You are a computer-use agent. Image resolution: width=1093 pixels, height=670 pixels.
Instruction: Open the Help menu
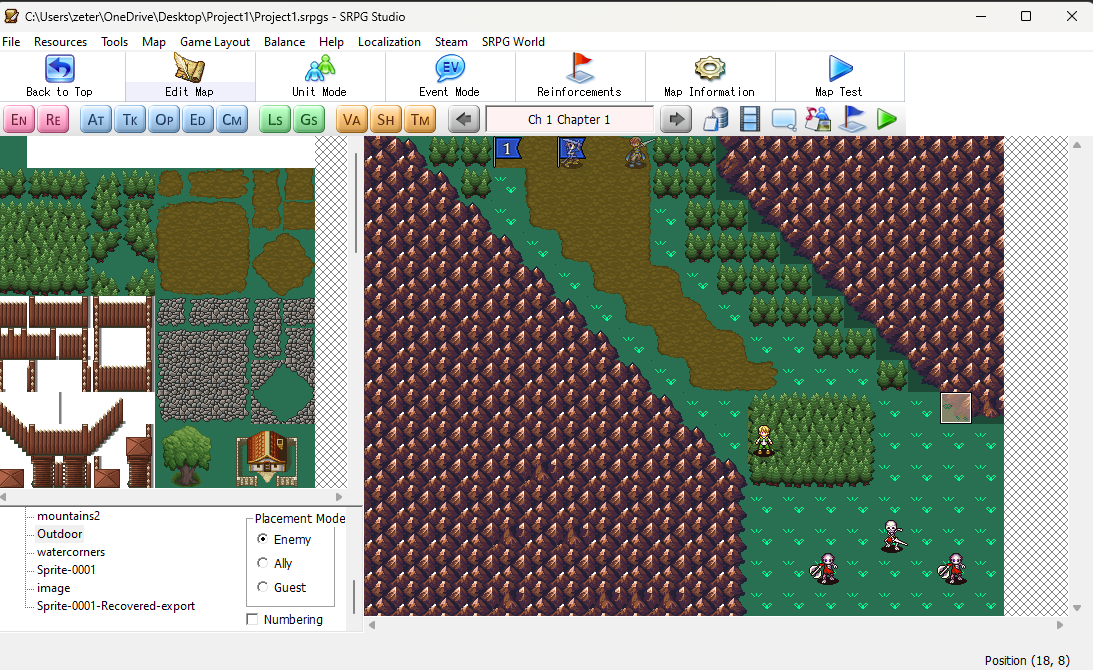tap(331, 42)
